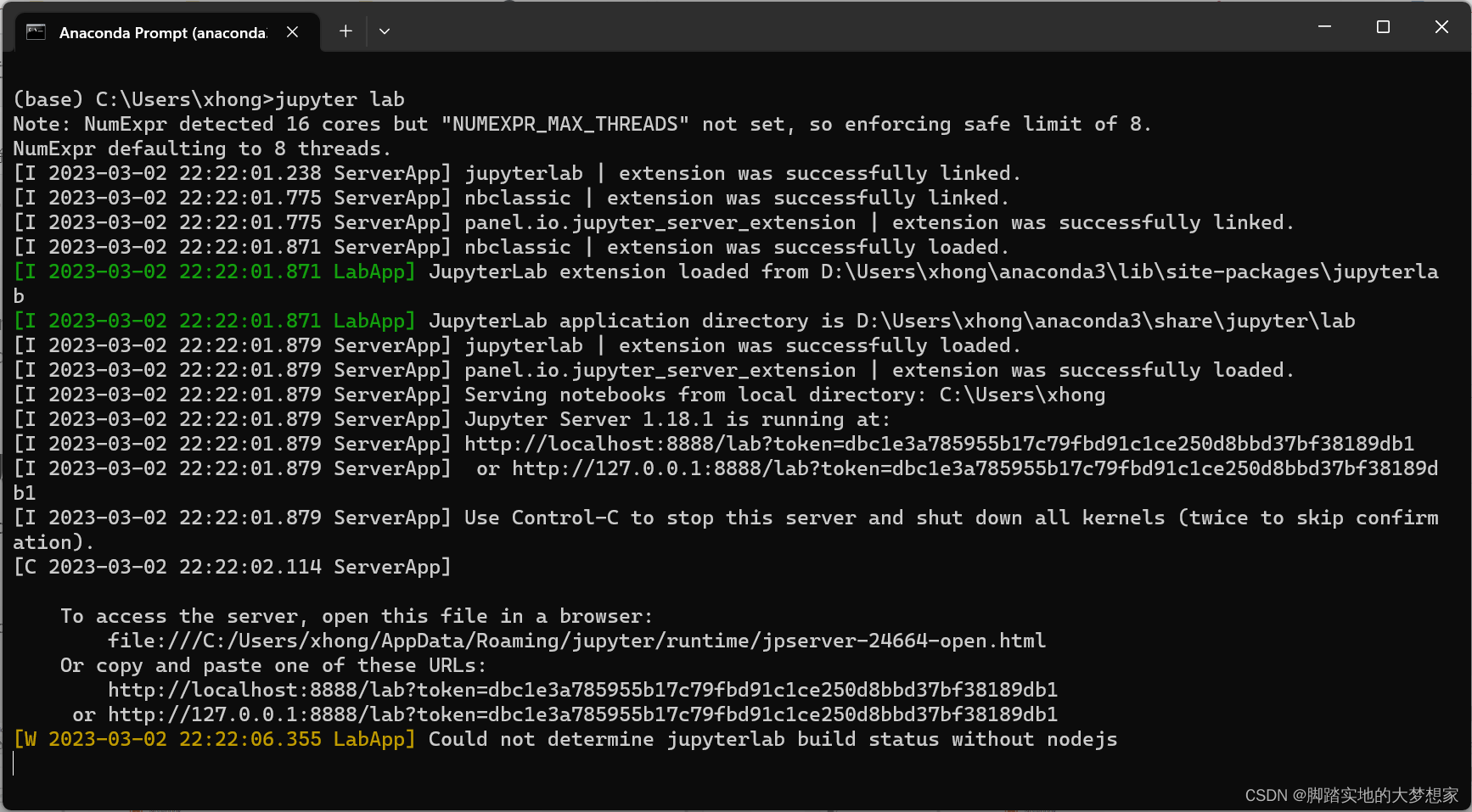The image size is (1472, 812).
Task: Close the Anaconda Prompt tab
Action: pos(292,31)
